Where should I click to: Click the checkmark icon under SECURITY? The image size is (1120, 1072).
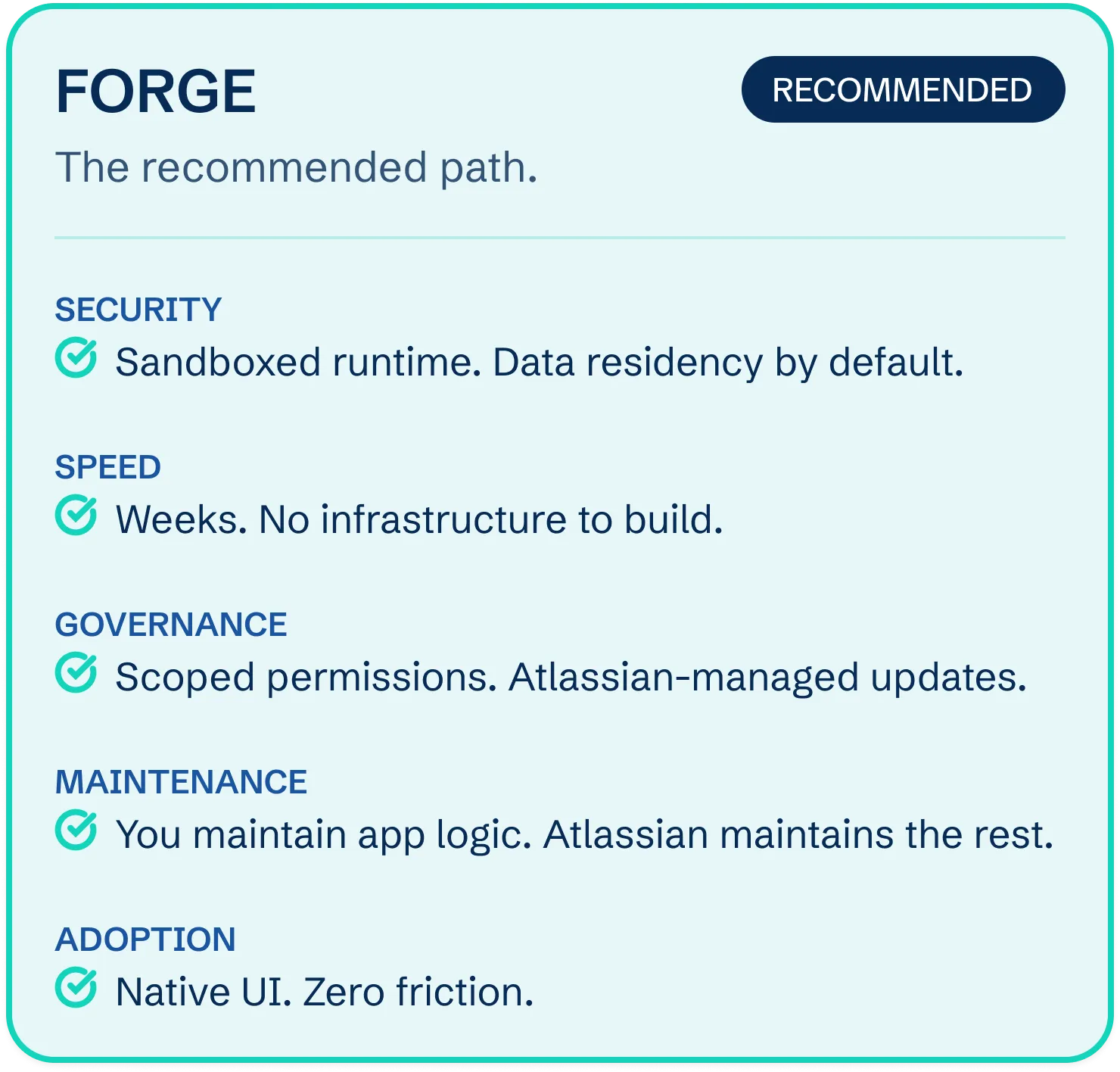click(76, 358)
